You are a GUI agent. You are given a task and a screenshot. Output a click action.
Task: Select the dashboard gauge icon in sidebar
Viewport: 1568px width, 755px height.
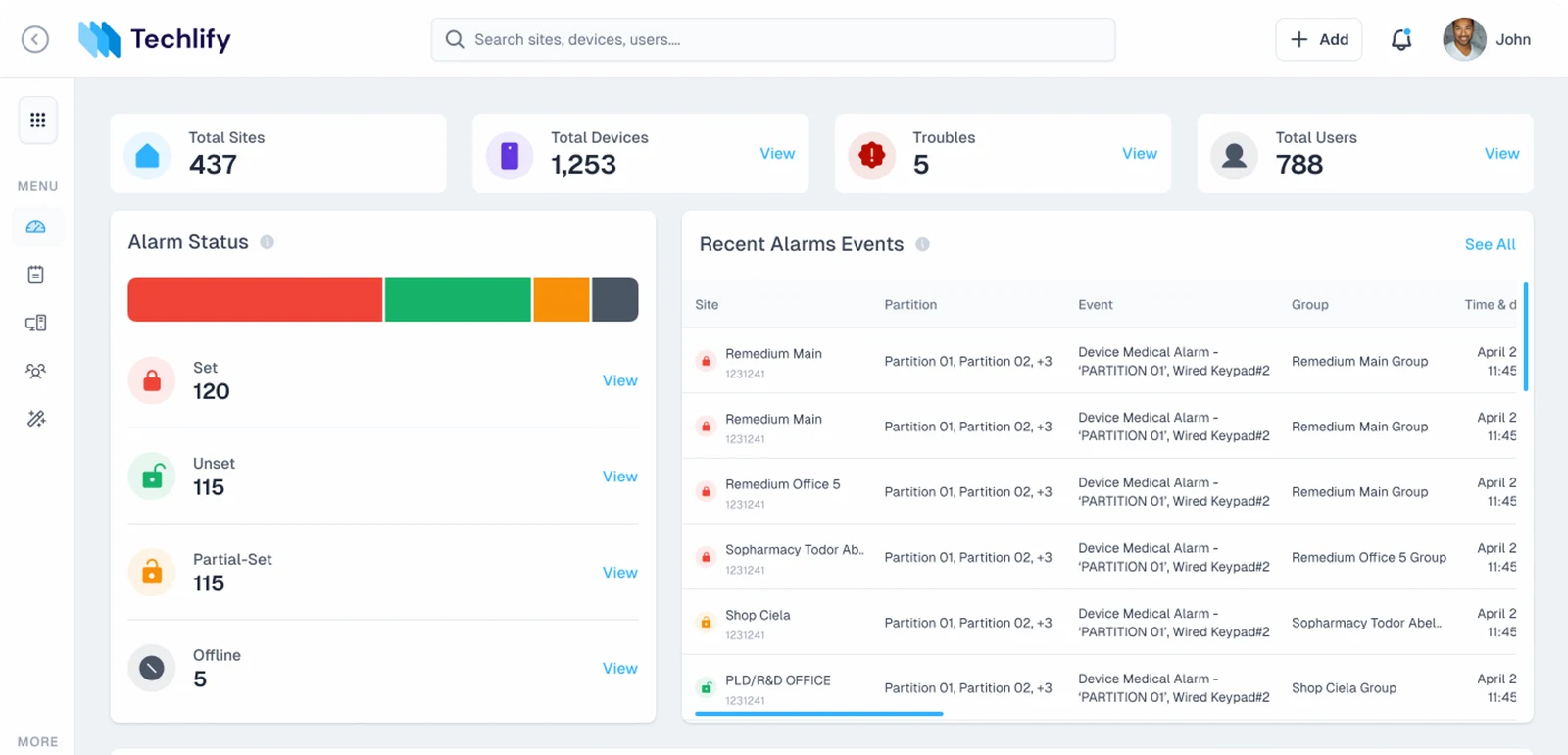[36, 226]
